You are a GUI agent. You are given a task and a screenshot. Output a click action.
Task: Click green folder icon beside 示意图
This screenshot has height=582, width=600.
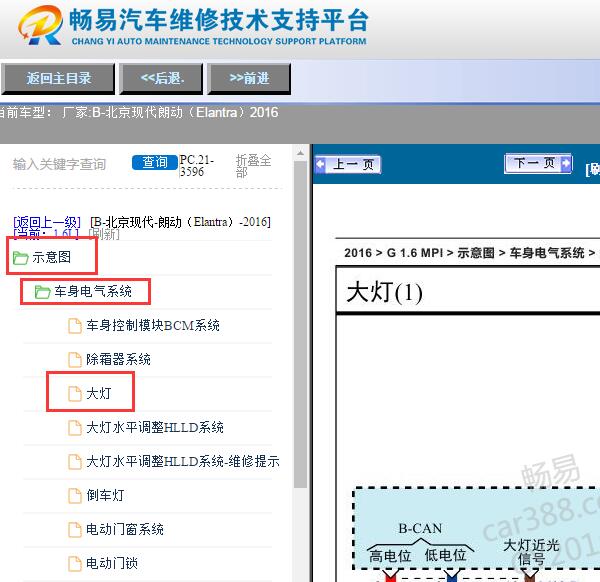pyautogui.click(x=21, y=258)
